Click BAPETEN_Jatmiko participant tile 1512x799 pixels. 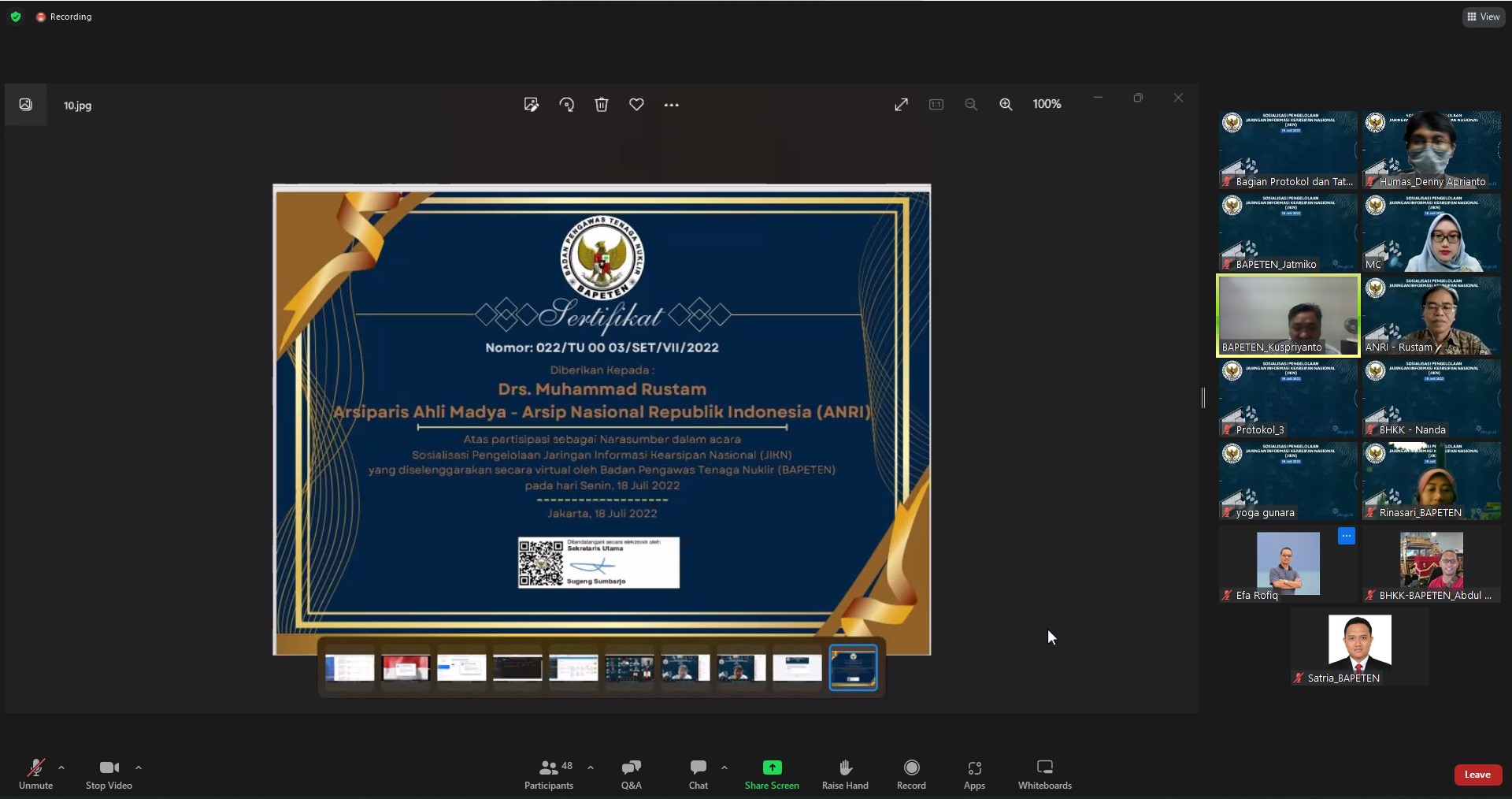point(1288,232)
